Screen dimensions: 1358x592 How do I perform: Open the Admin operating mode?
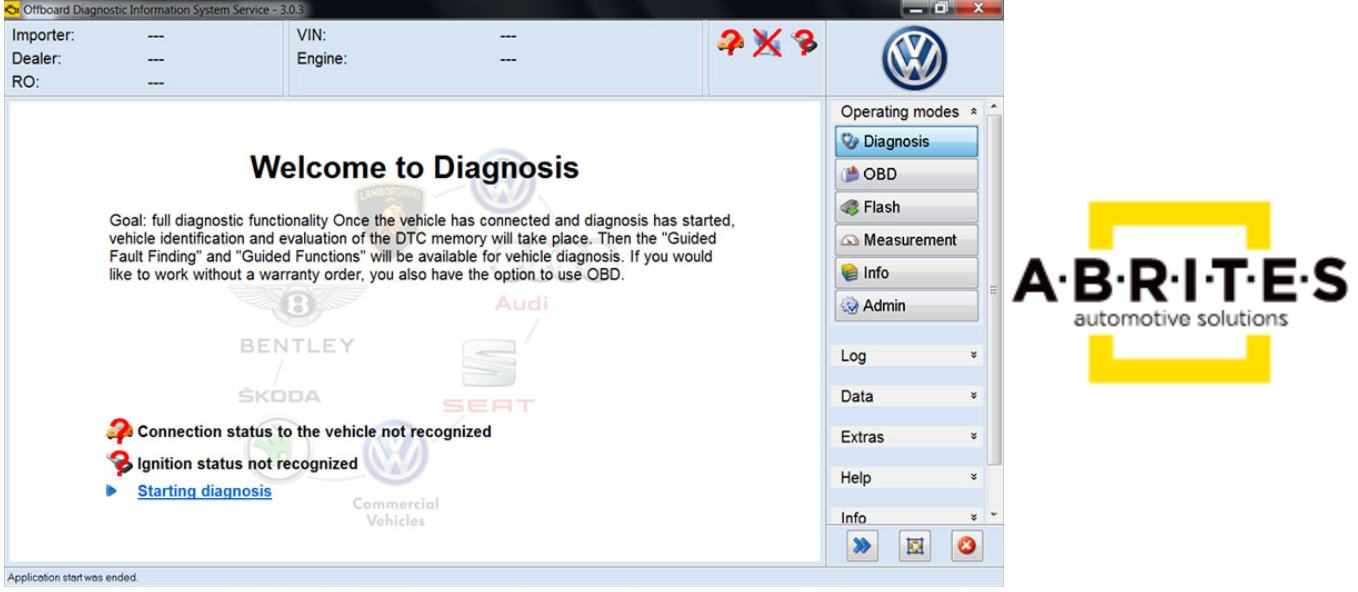906,306
